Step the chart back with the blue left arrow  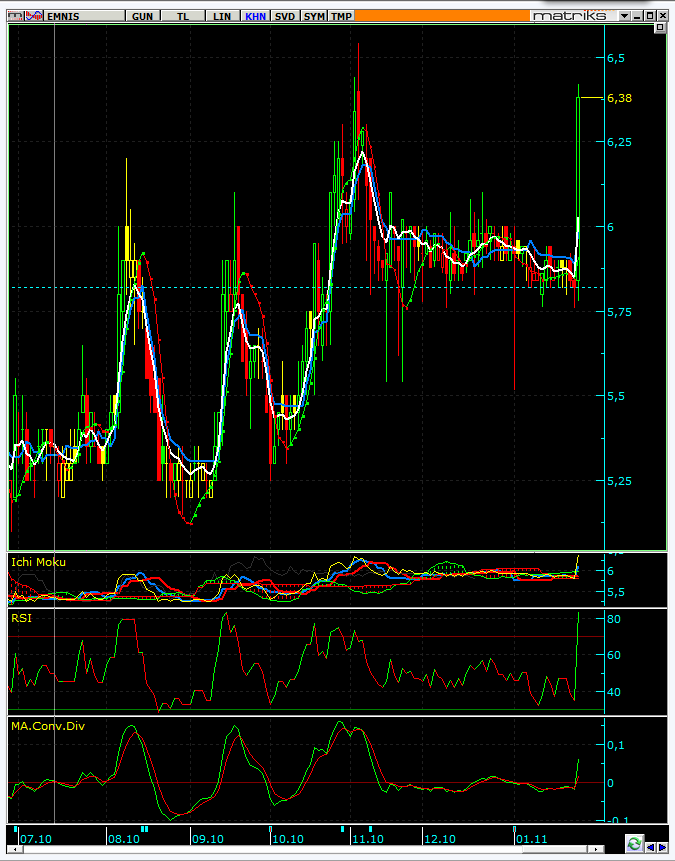[651, 847]
